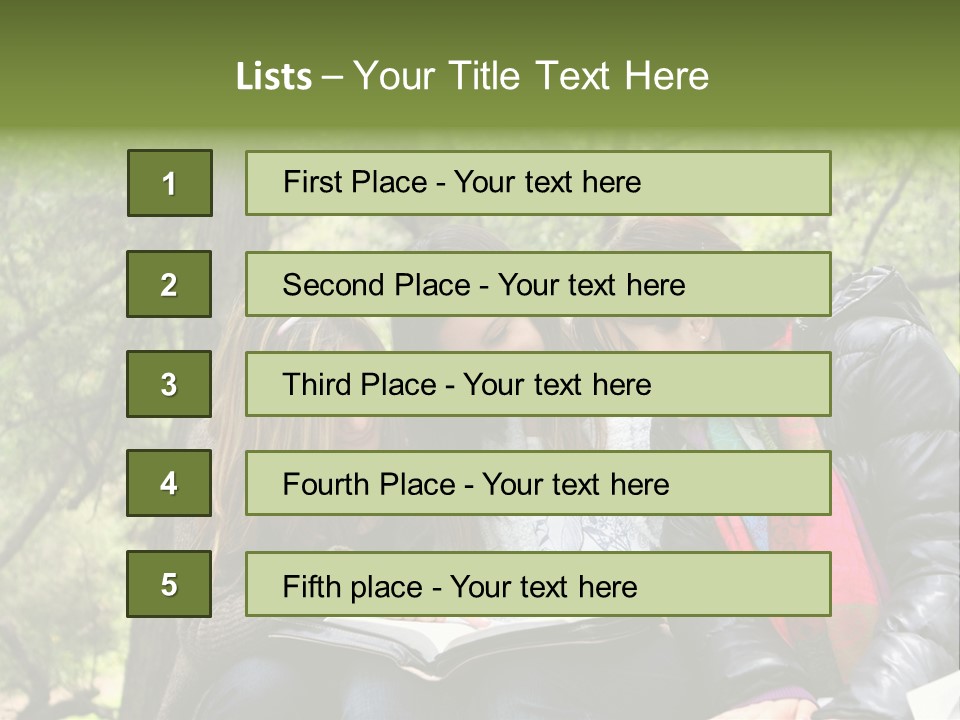Click the number 1 box

(x=169, y=183)
